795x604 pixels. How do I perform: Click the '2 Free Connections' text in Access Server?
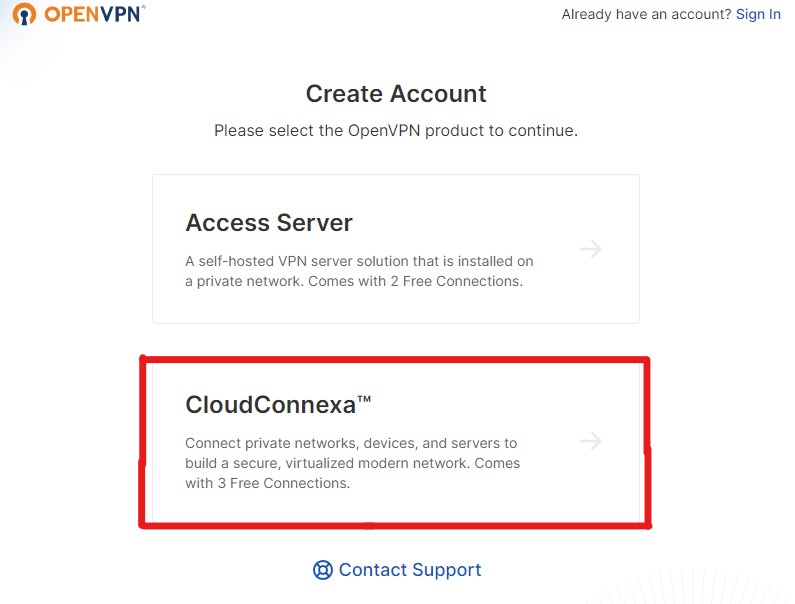tap(456, 281)
